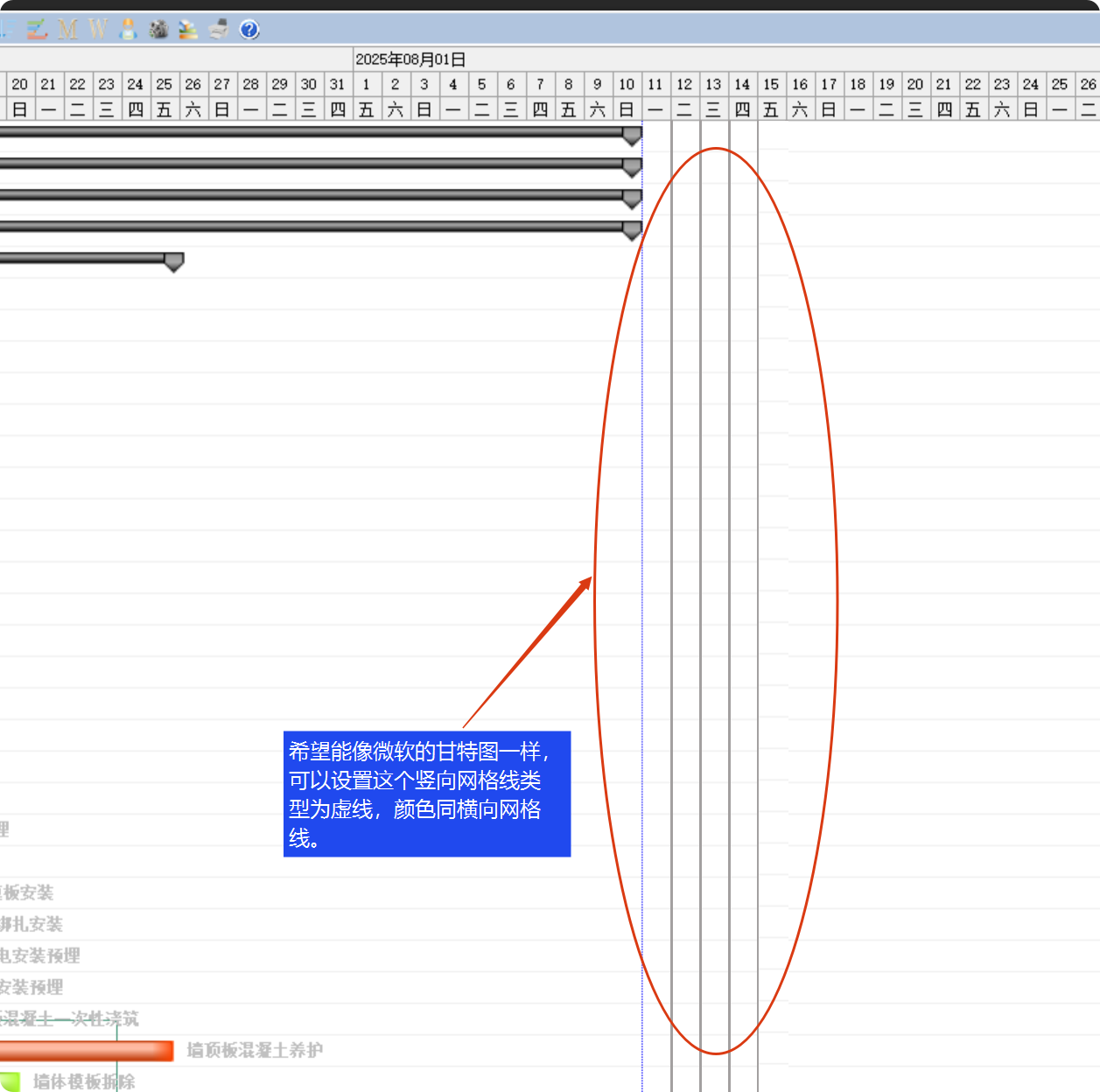This screenshot has height=1092, width=1100.
Task: Click end marker of topmost summary bar
Action: 632,136
